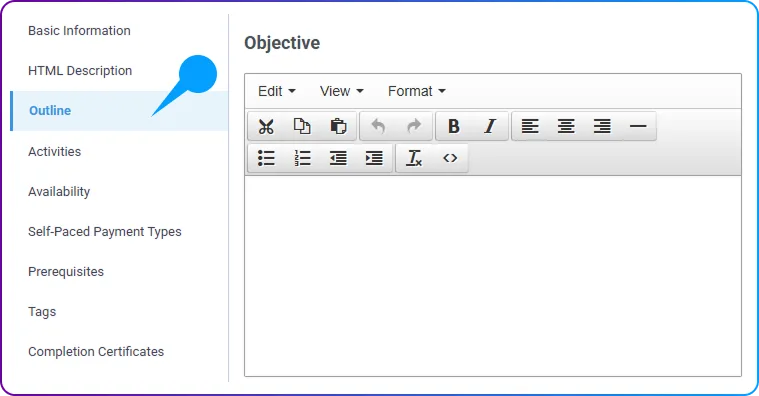Toggle Bold formatting

(x=454, y=126)
